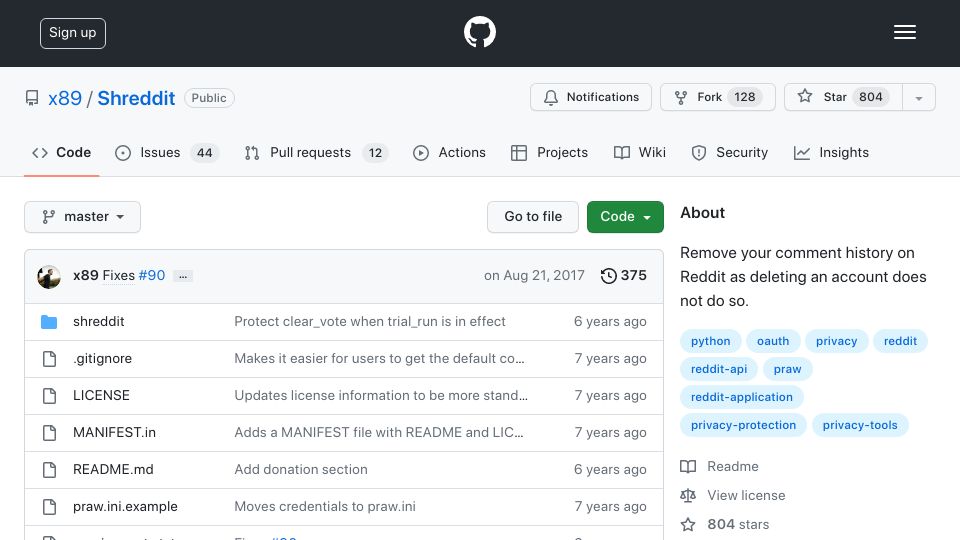Click the Projects table icon

[519, 152]
